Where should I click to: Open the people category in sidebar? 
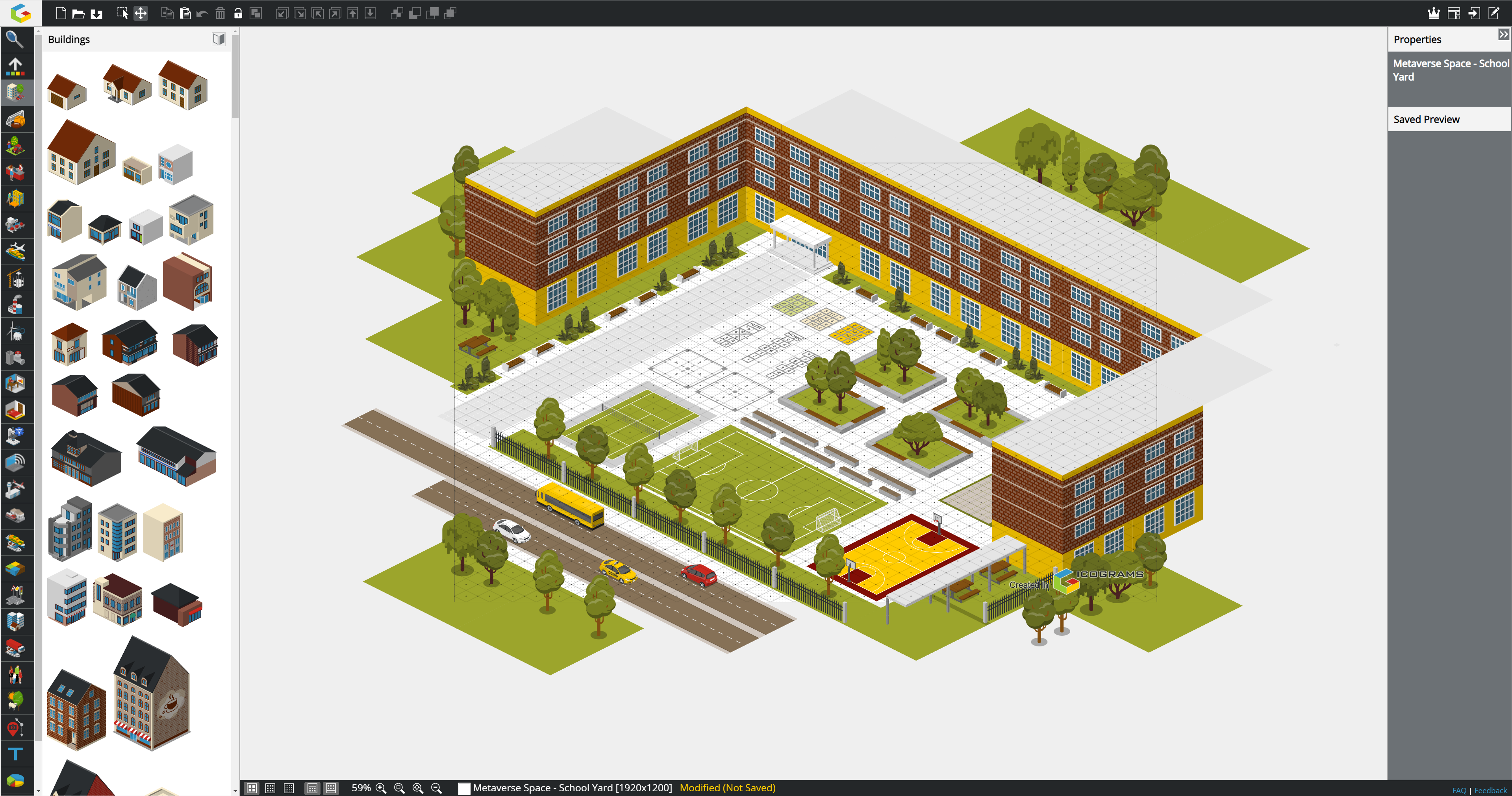click(x=15, y=675)
